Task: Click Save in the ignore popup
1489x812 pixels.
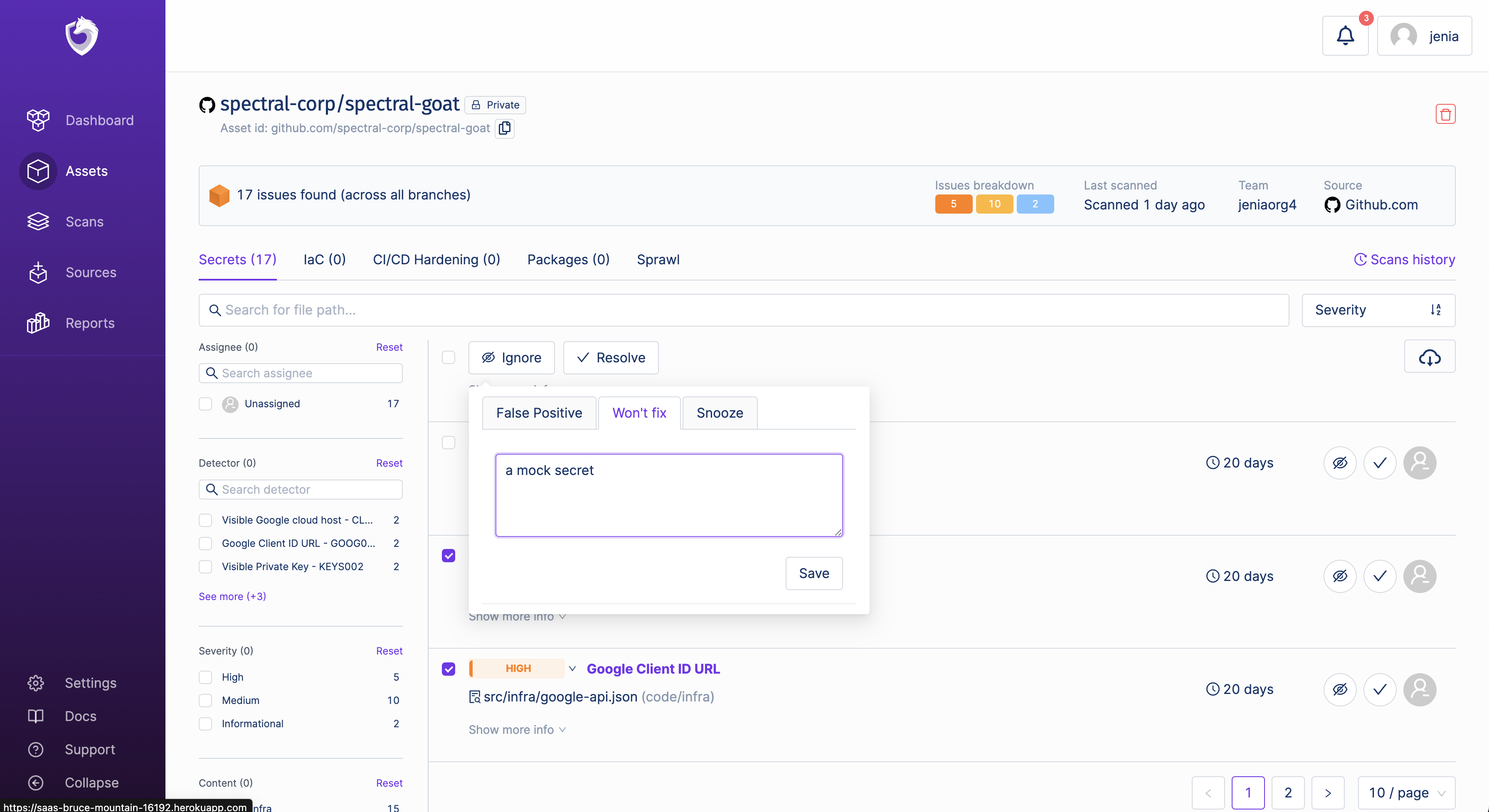Action: (814, 573)
